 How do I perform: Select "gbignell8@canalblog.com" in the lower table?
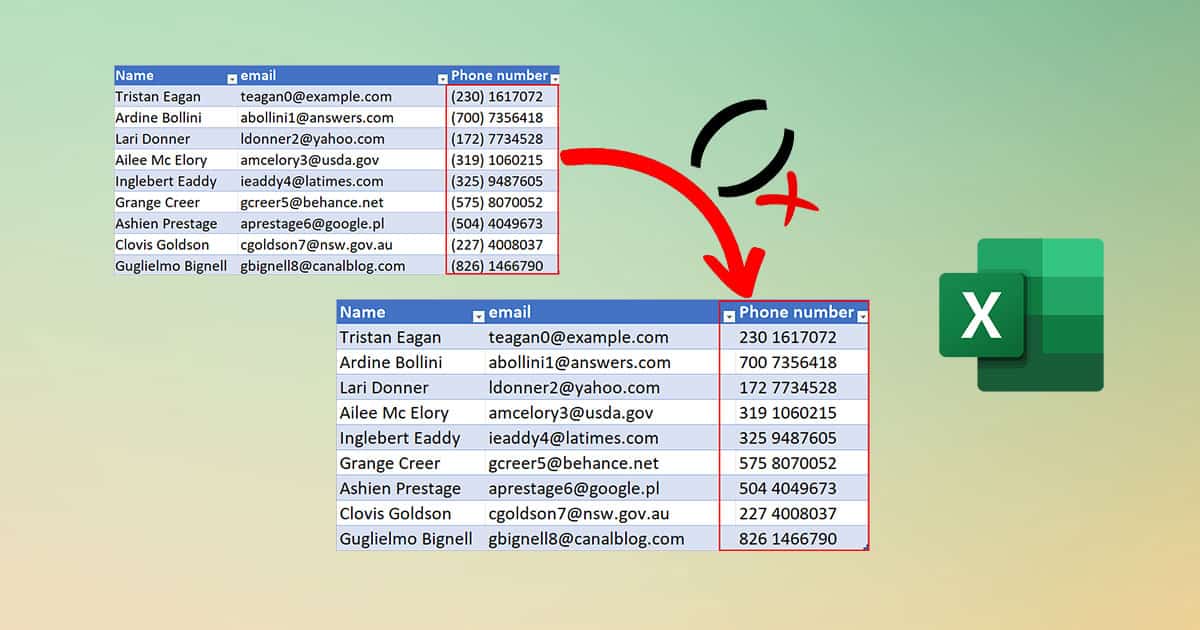586,539
